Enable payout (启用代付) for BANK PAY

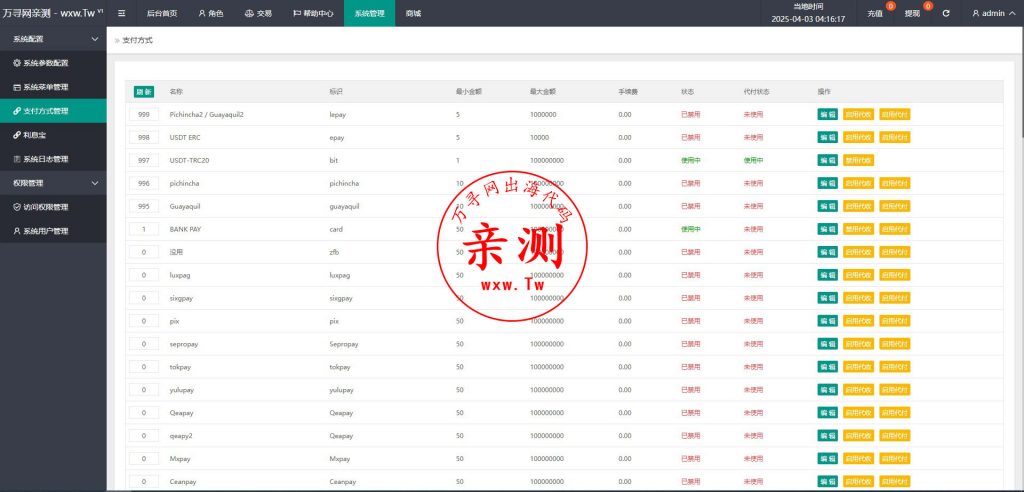pos(895,229)
